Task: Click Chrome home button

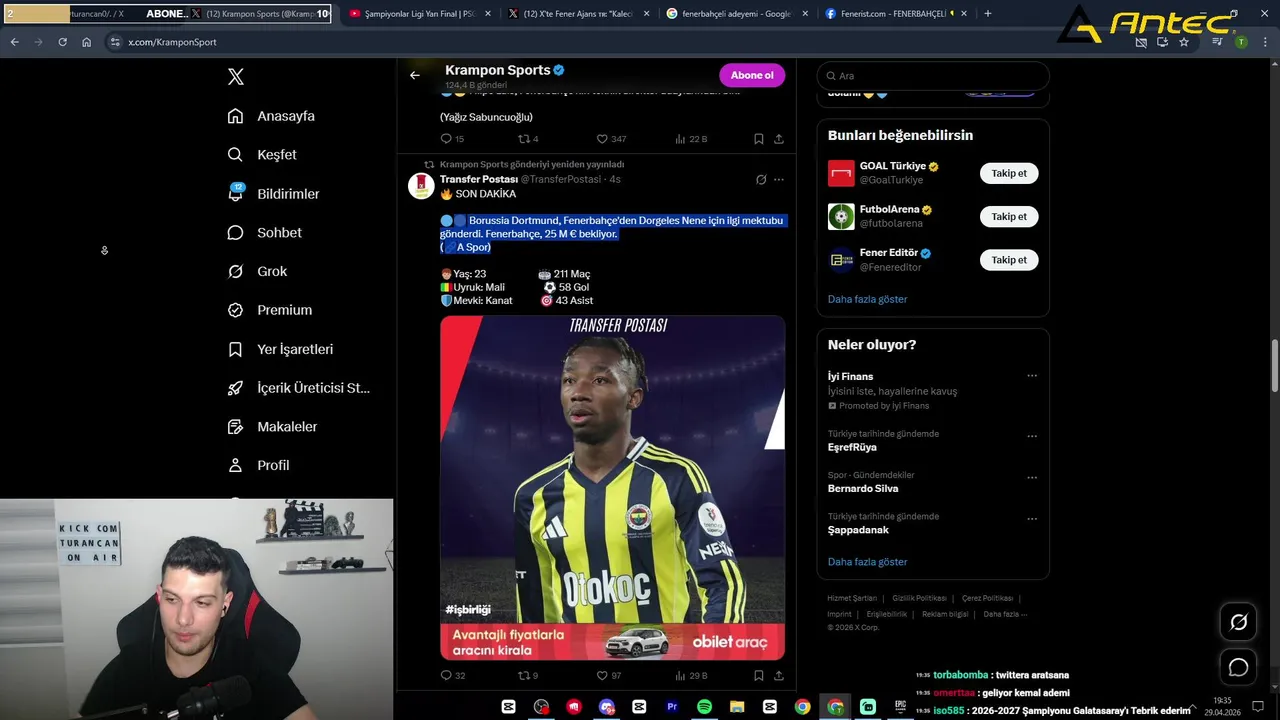Action: click(x=86, y=42)
